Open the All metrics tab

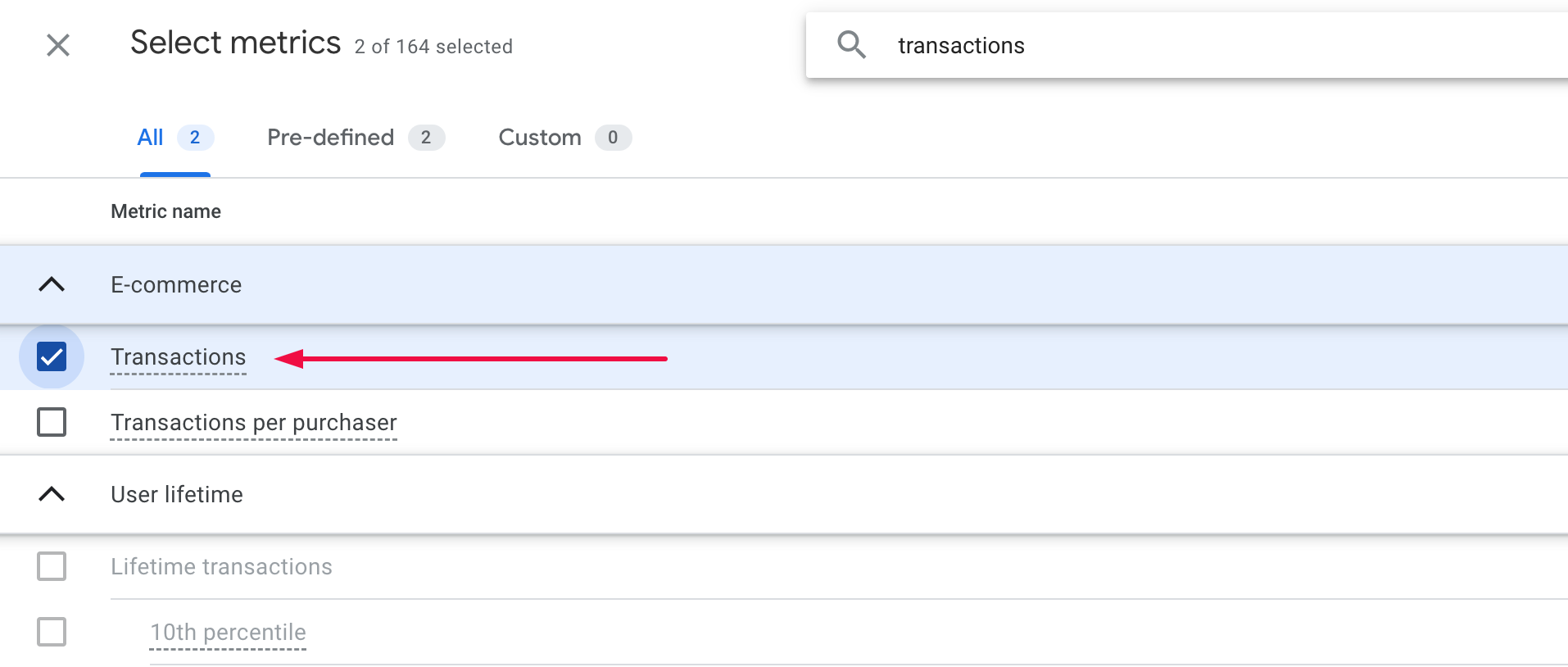150,137
